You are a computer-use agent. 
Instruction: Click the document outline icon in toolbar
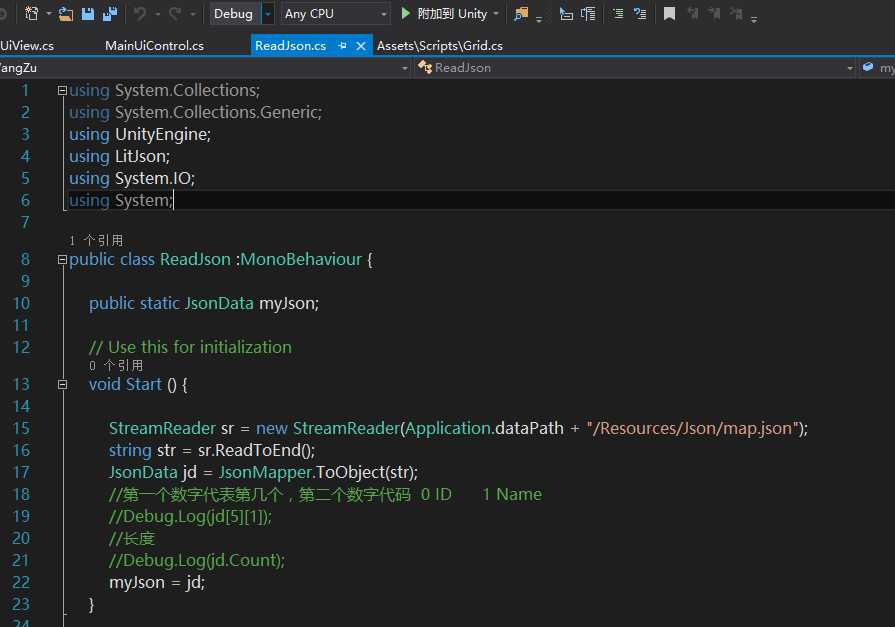coord(588,13)
